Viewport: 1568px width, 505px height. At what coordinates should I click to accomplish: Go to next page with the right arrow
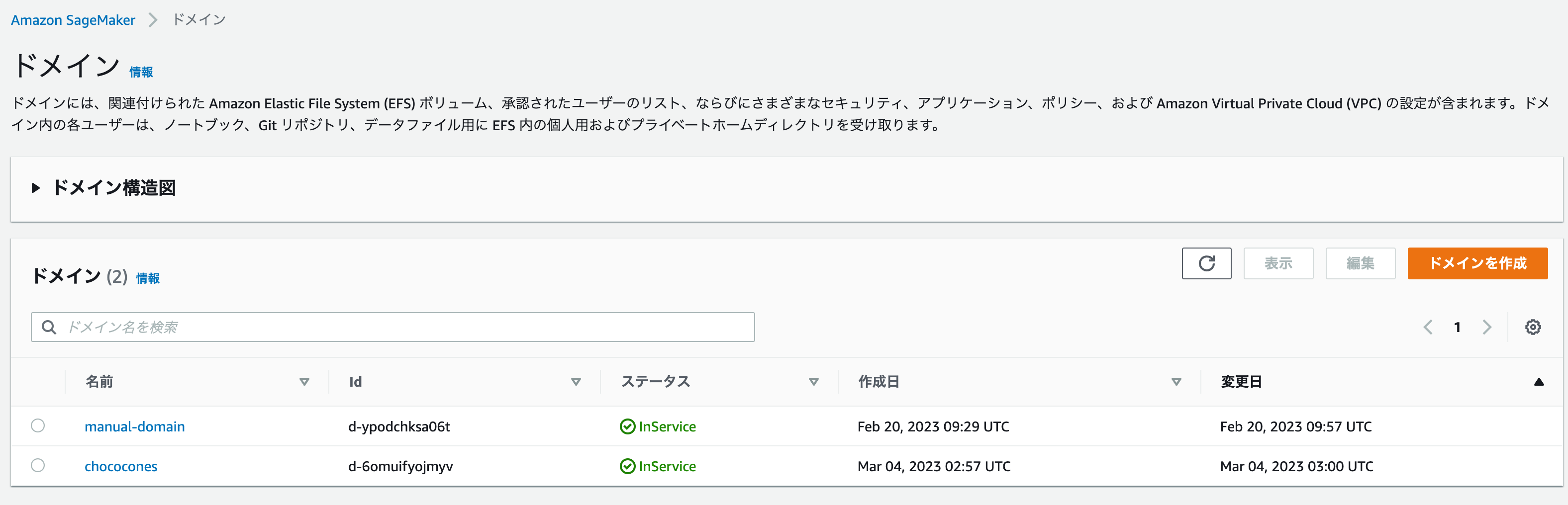1486,327
